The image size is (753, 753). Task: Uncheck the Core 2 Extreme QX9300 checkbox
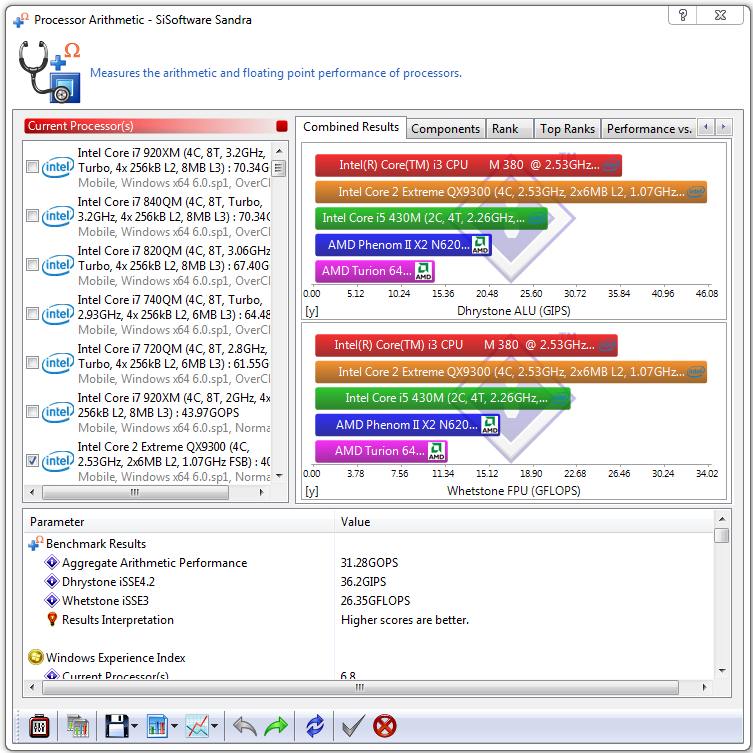pyautogui.click(x=32, y=461)
